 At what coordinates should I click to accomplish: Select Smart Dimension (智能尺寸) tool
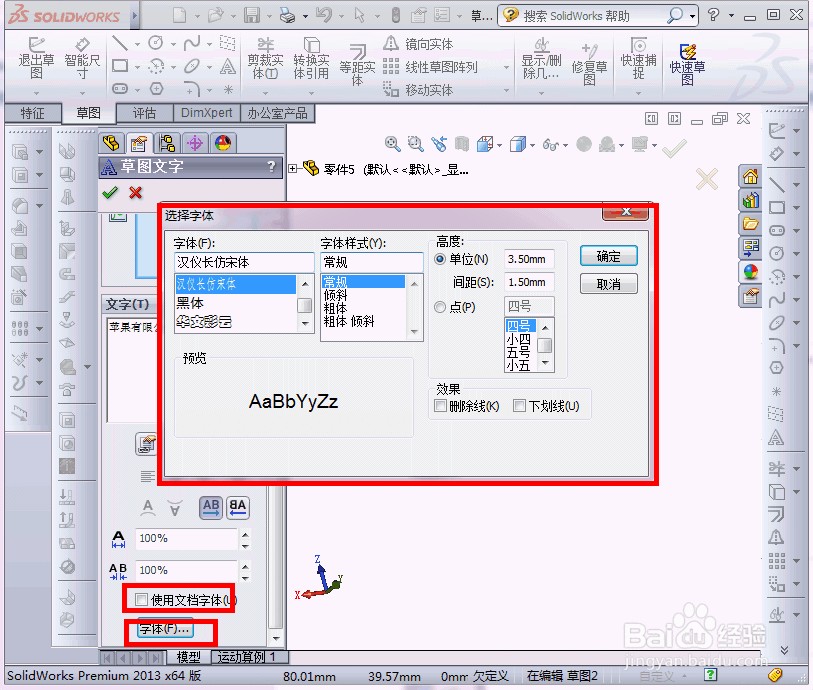click(82, 58)
